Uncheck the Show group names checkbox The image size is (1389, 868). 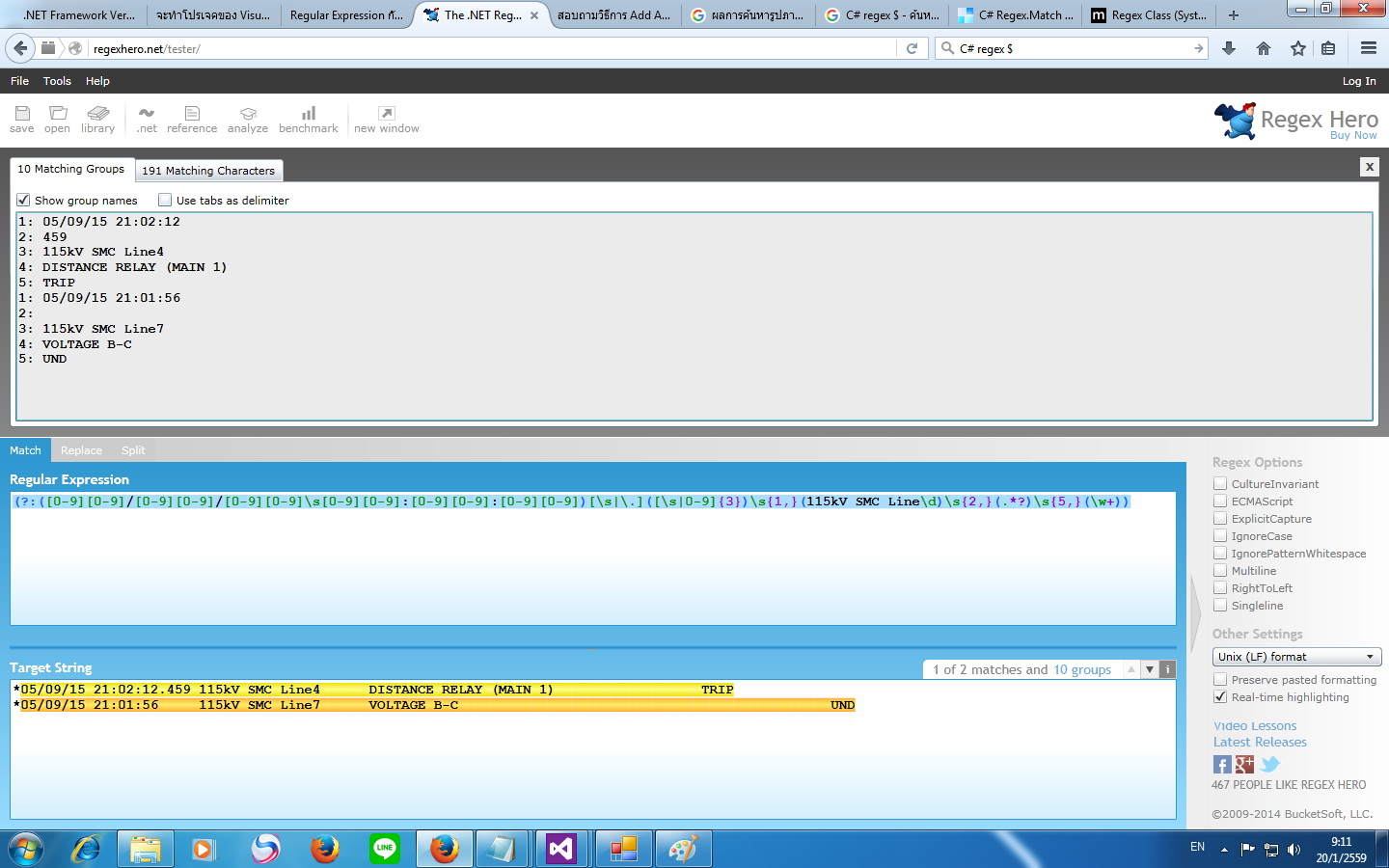24,200
